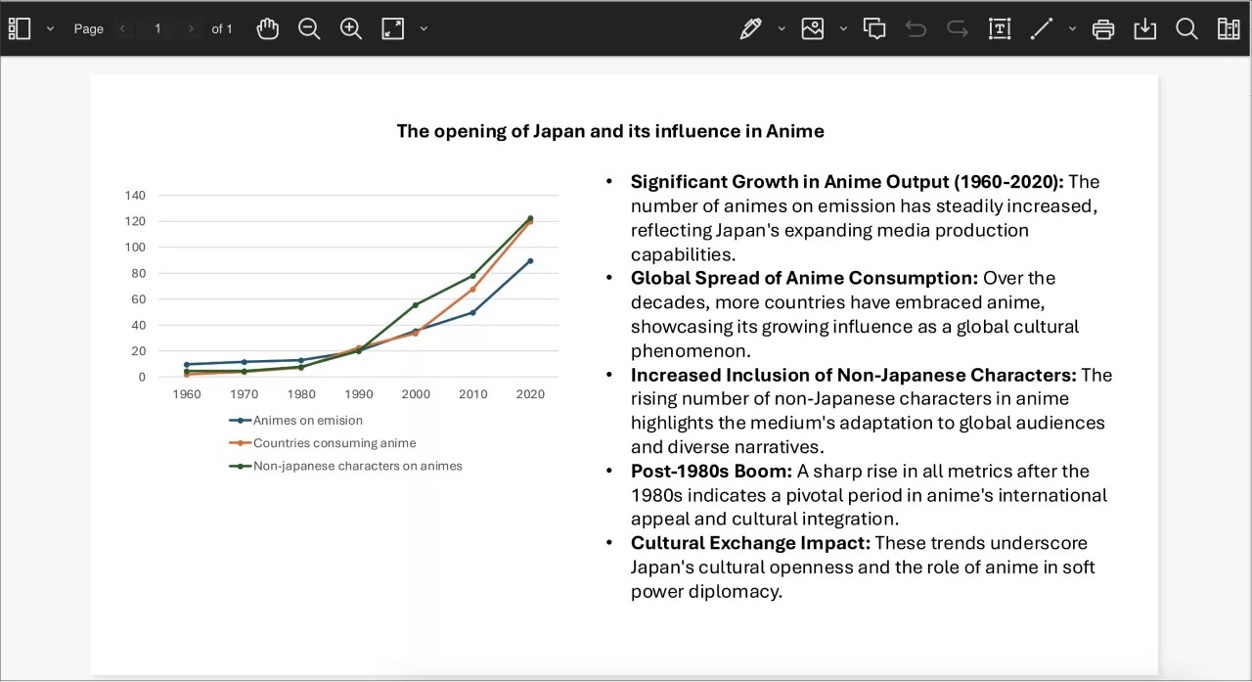Click the page number input field
Image resolution: width=1252 pixels, height=682 pixels.
tap(157, 28)
